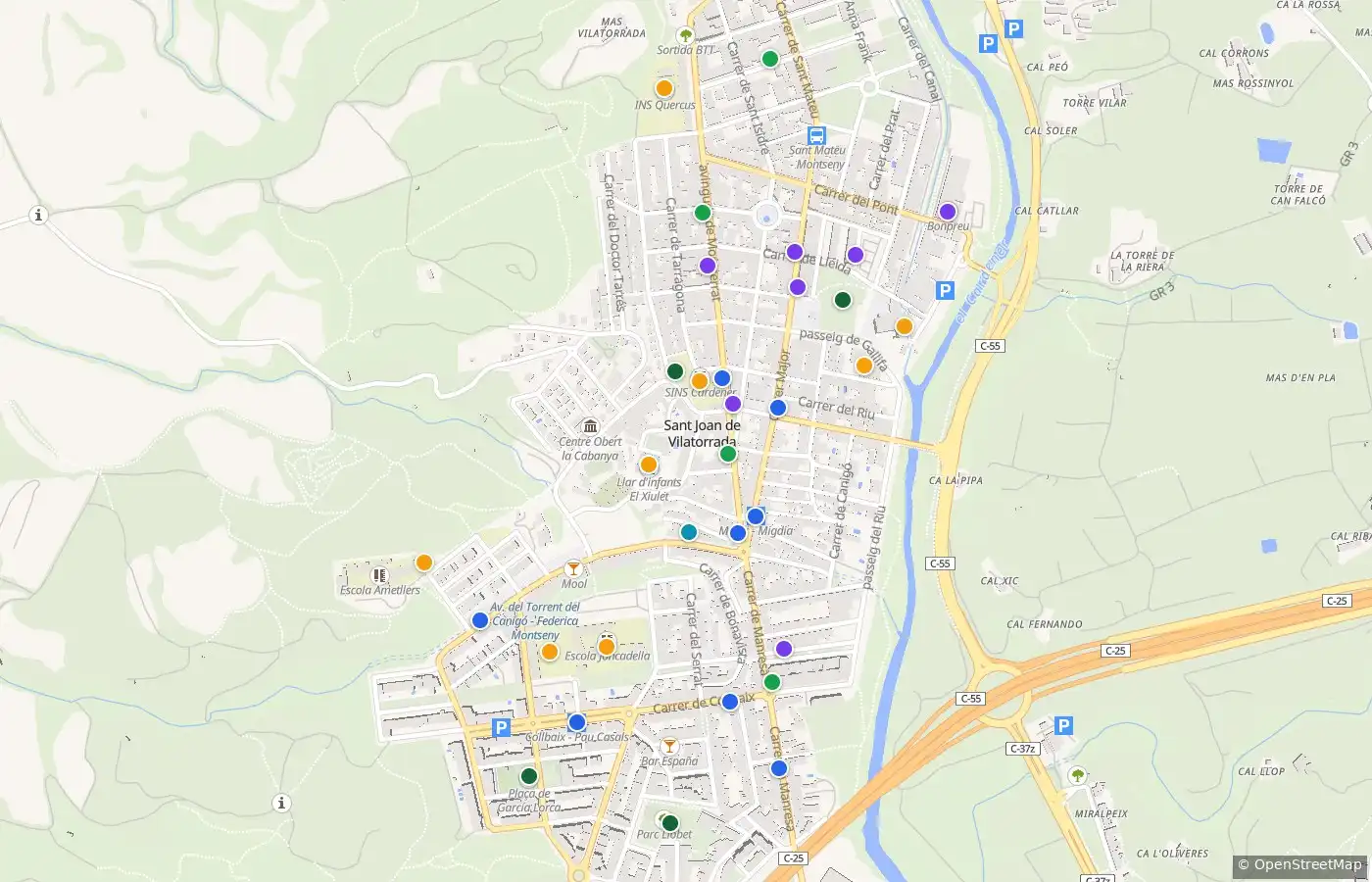The image size is (1372, 882).
Task: Click the Bar España cocktail icon
Action: [x=669, y=746]
